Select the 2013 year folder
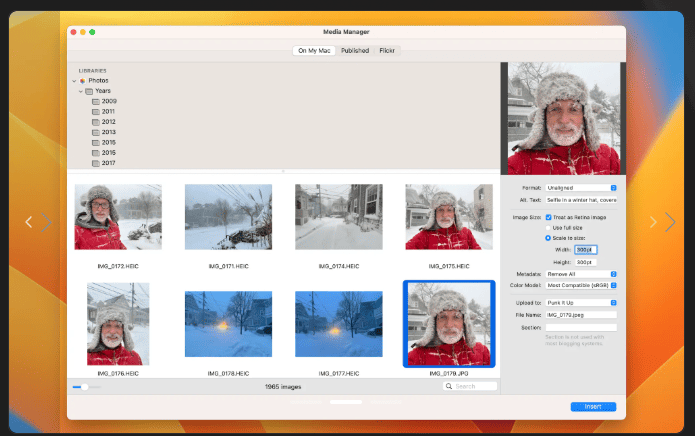 (104, 132)
